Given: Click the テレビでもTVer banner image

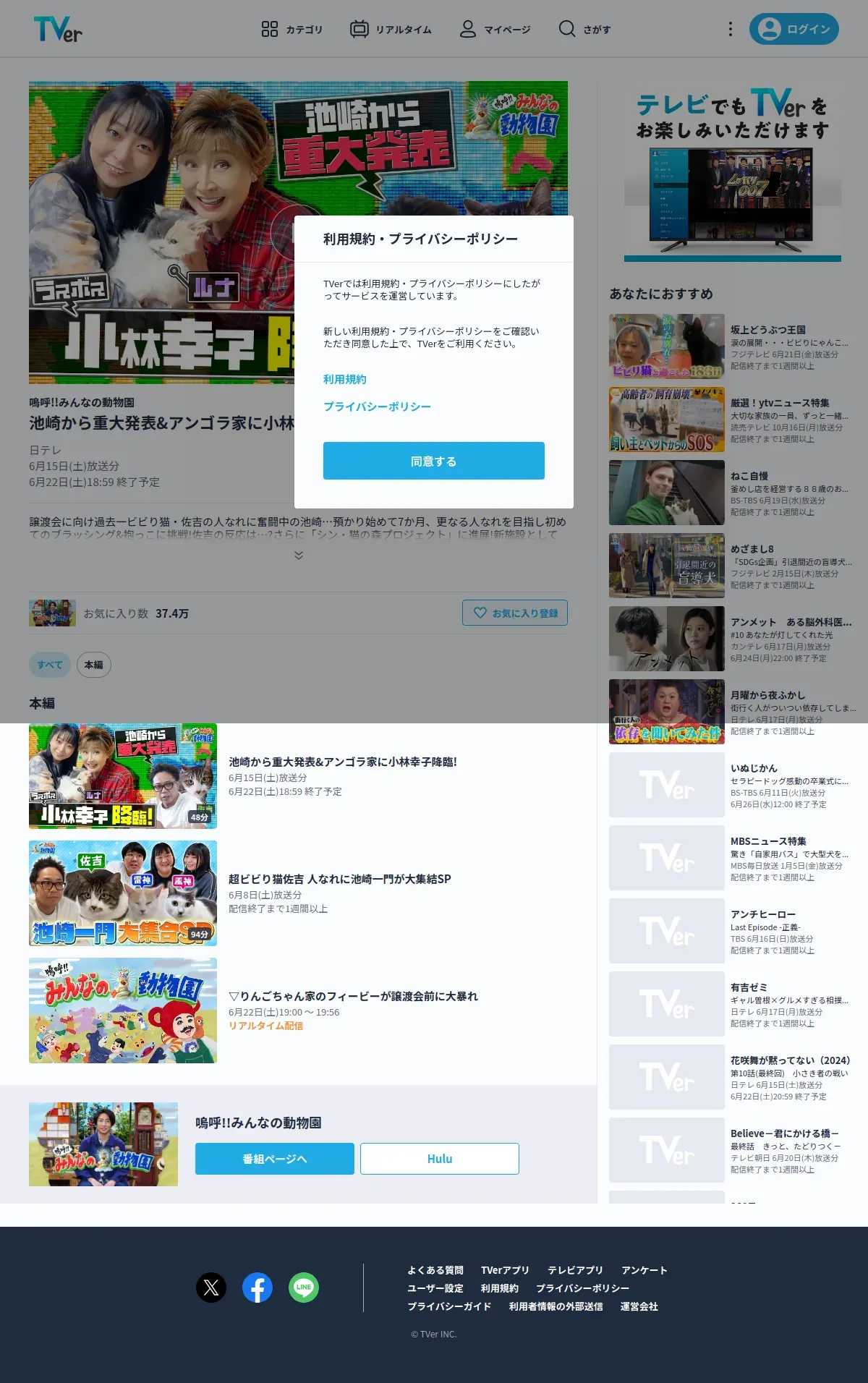Looking at the screenshot, I should click(x=733, y=171).
